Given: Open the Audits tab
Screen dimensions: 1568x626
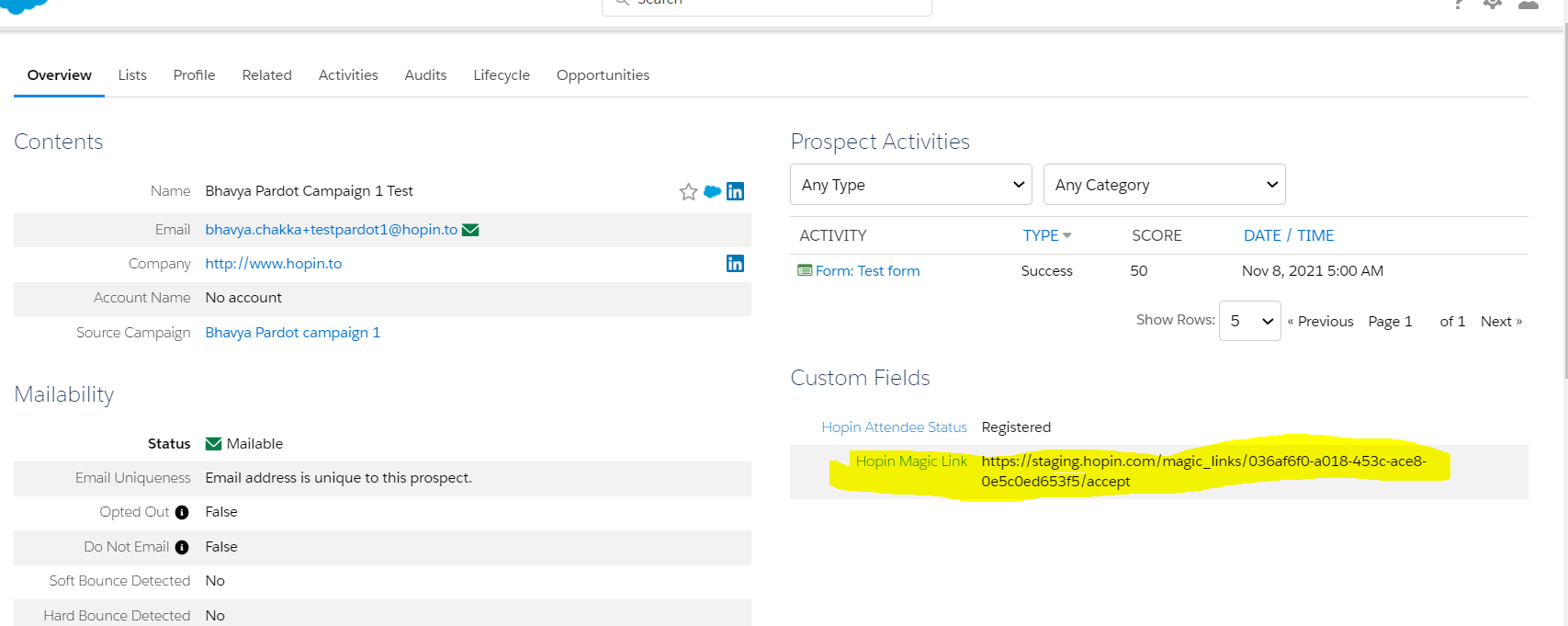Looking at the screenshot, I should (x=426, y=75).
